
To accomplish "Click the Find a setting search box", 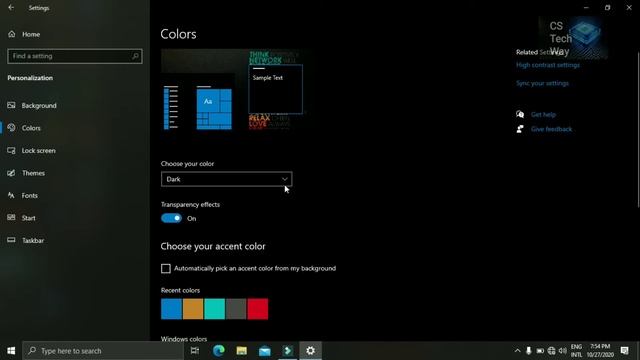I will tap(75, 56).
